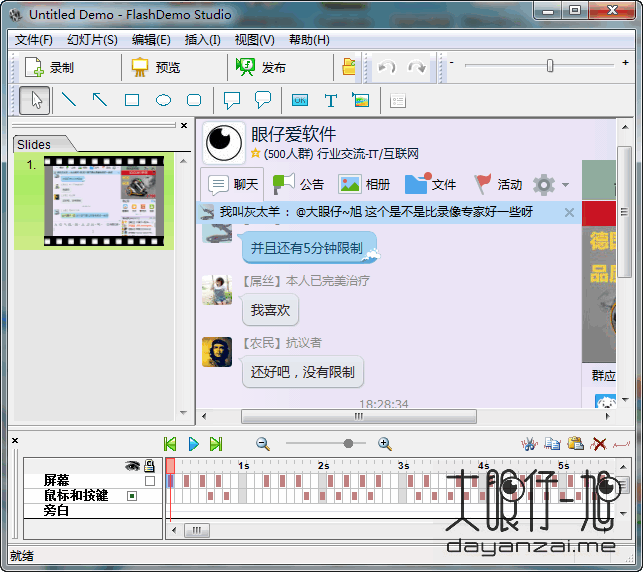The image size is (643, 572).
Task: Click the 相册 tab in recorded chat
Action: tap(364, 185)
